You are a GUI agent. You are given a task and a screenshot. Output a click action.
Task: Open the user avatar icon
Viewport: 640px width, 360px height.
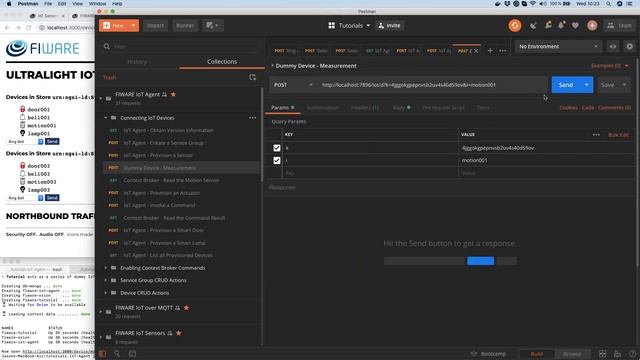pos(592,25)
